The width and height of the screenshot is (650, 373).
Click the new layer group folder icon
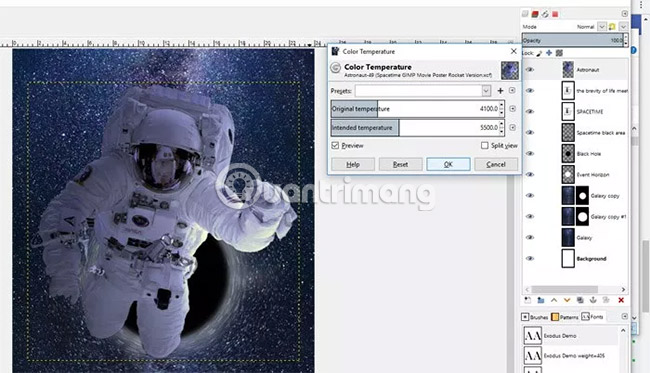[541, 300]
